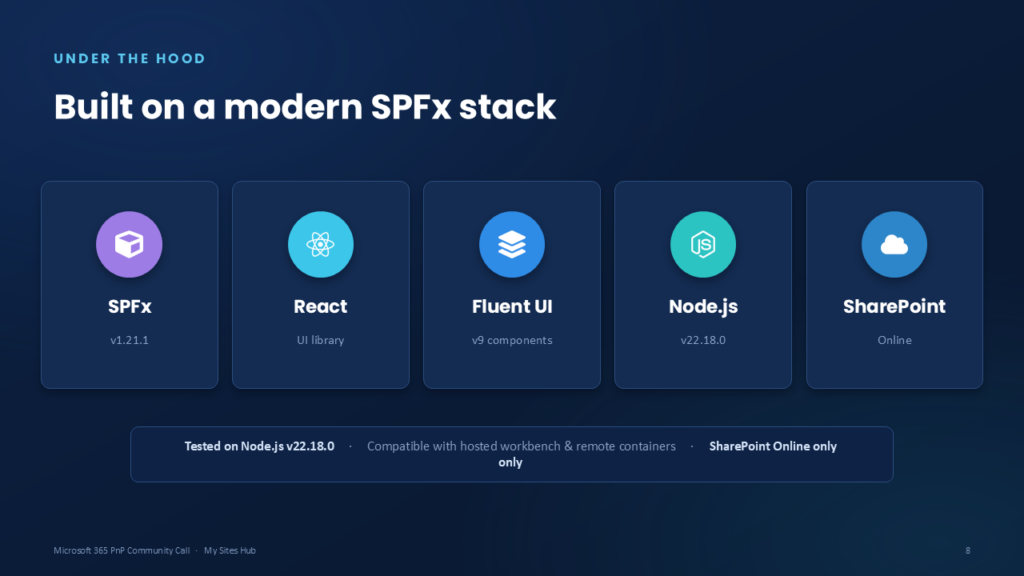The height and width of the screenshot is (576, 1024).
Task: Click the purple SPFx cube icon
Action: 129,244
